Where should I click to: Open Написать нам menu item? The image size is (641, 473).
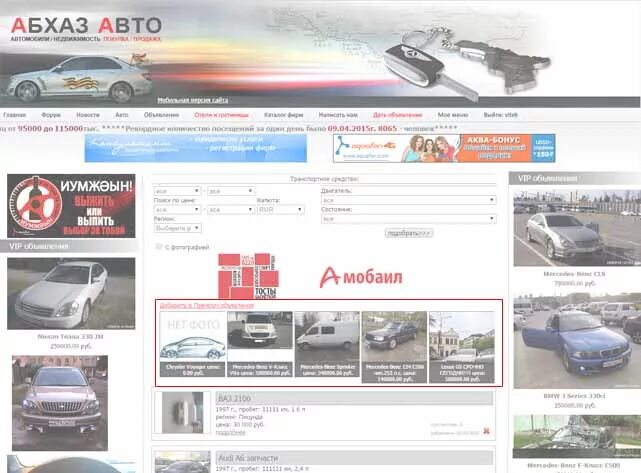(338, 115)
